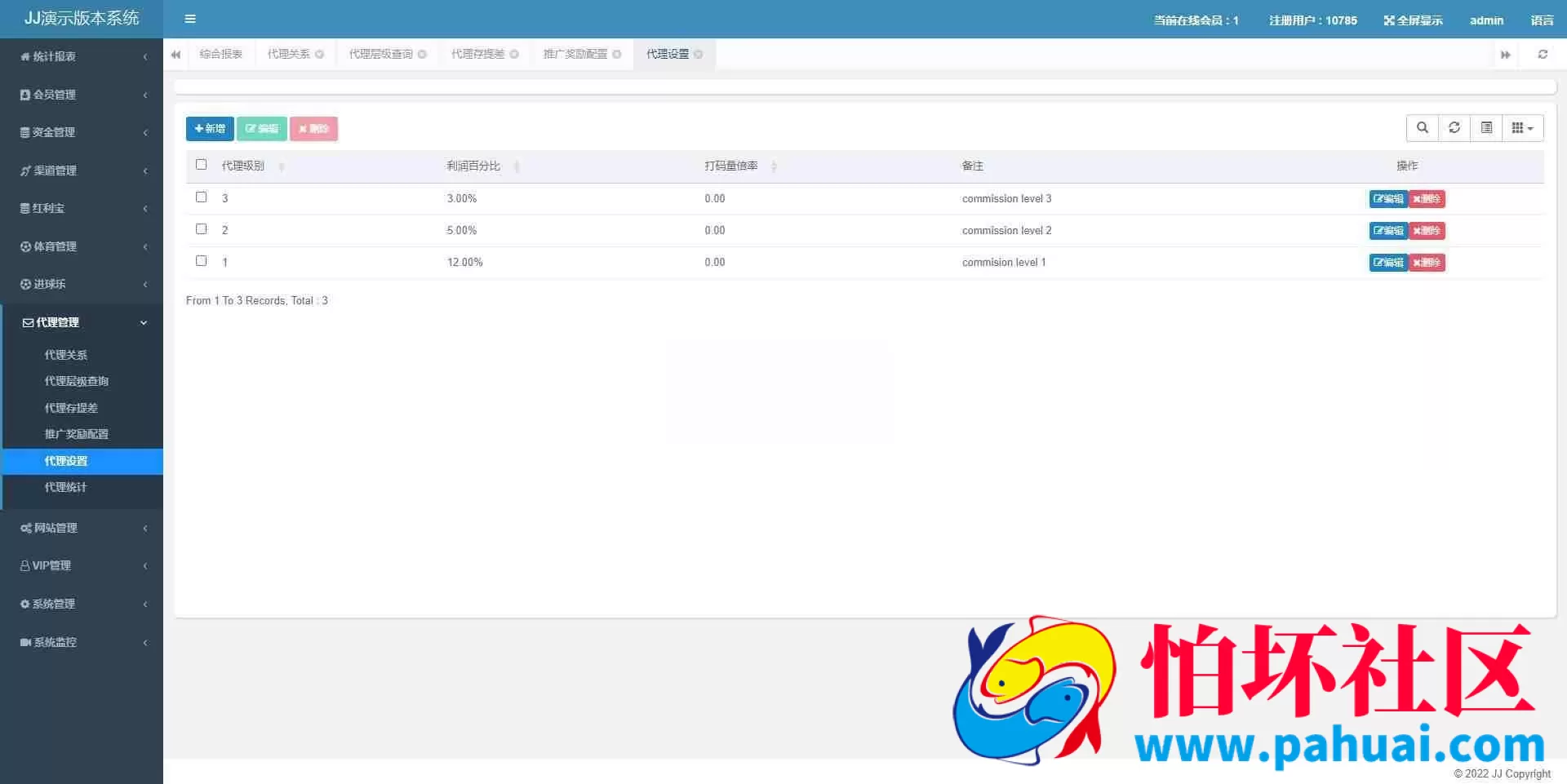Expand the 渠道管理 sidebar menu

click(82, 171)
